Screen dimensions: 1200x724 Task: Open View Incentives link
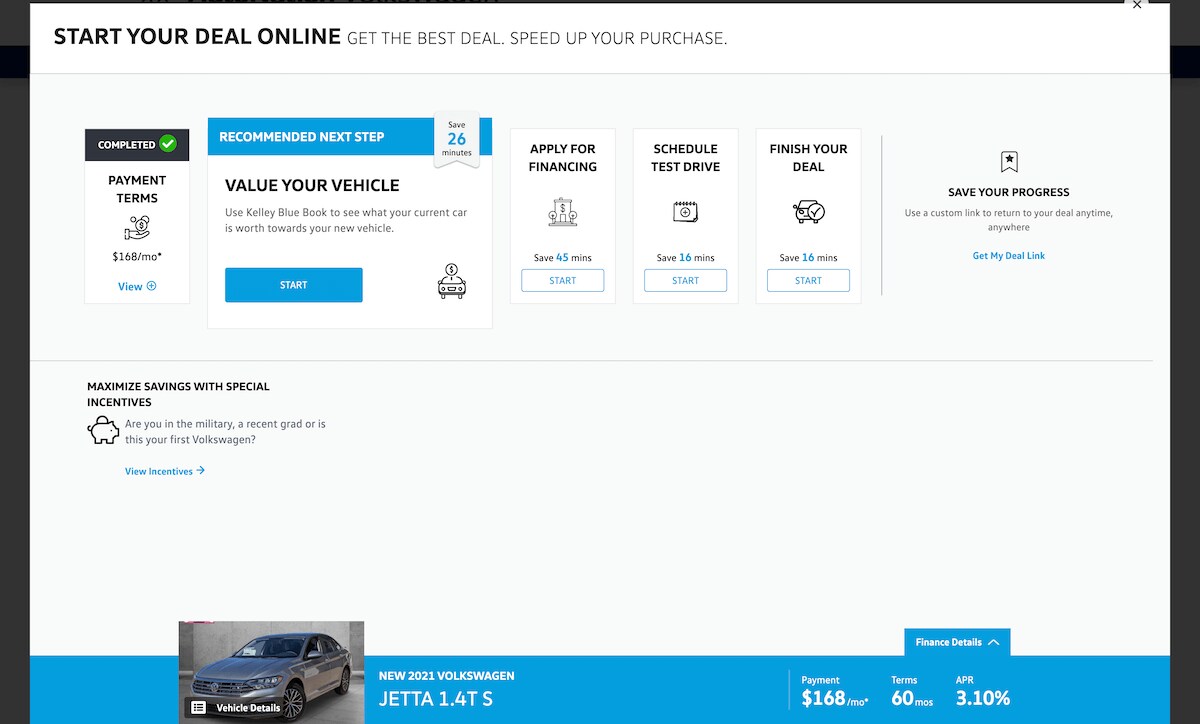(x=165, y=471)
